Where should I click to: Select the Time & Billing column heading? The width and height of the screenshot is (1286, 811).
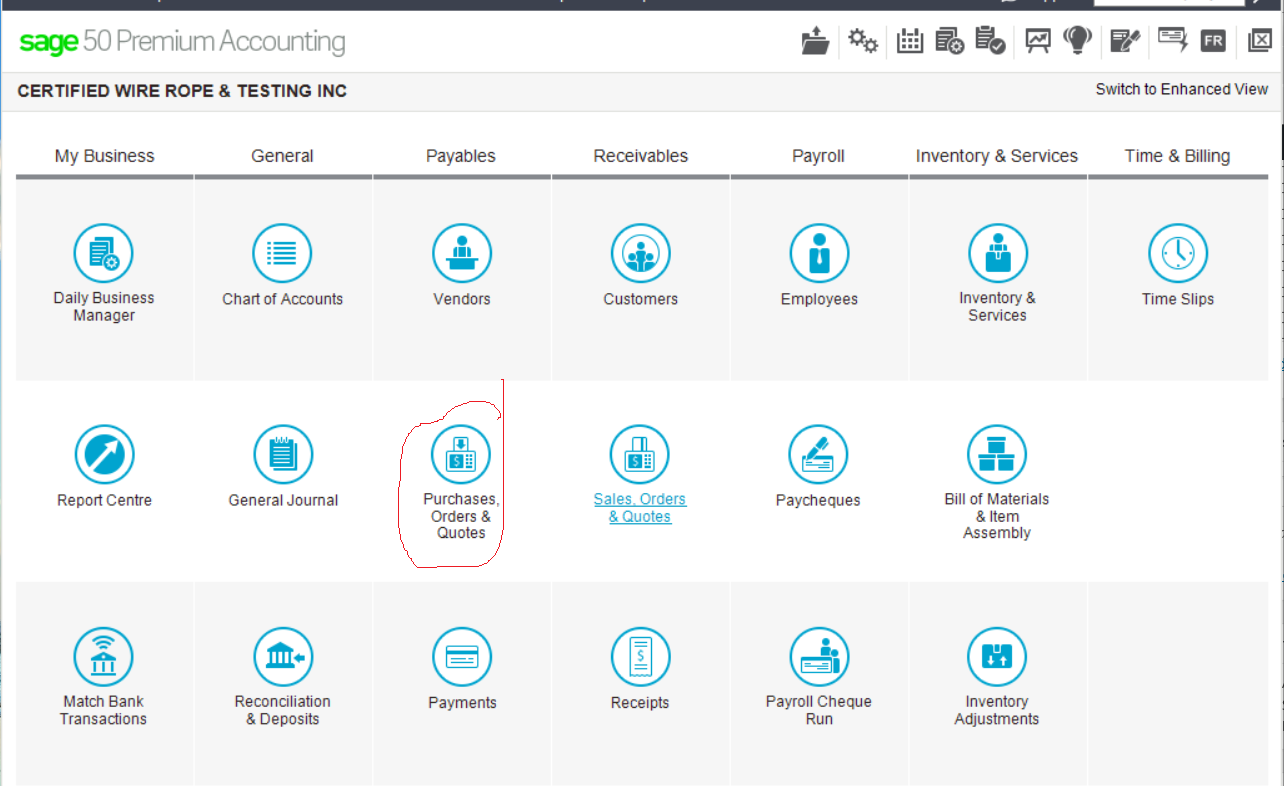click(x=1178, y=156)
